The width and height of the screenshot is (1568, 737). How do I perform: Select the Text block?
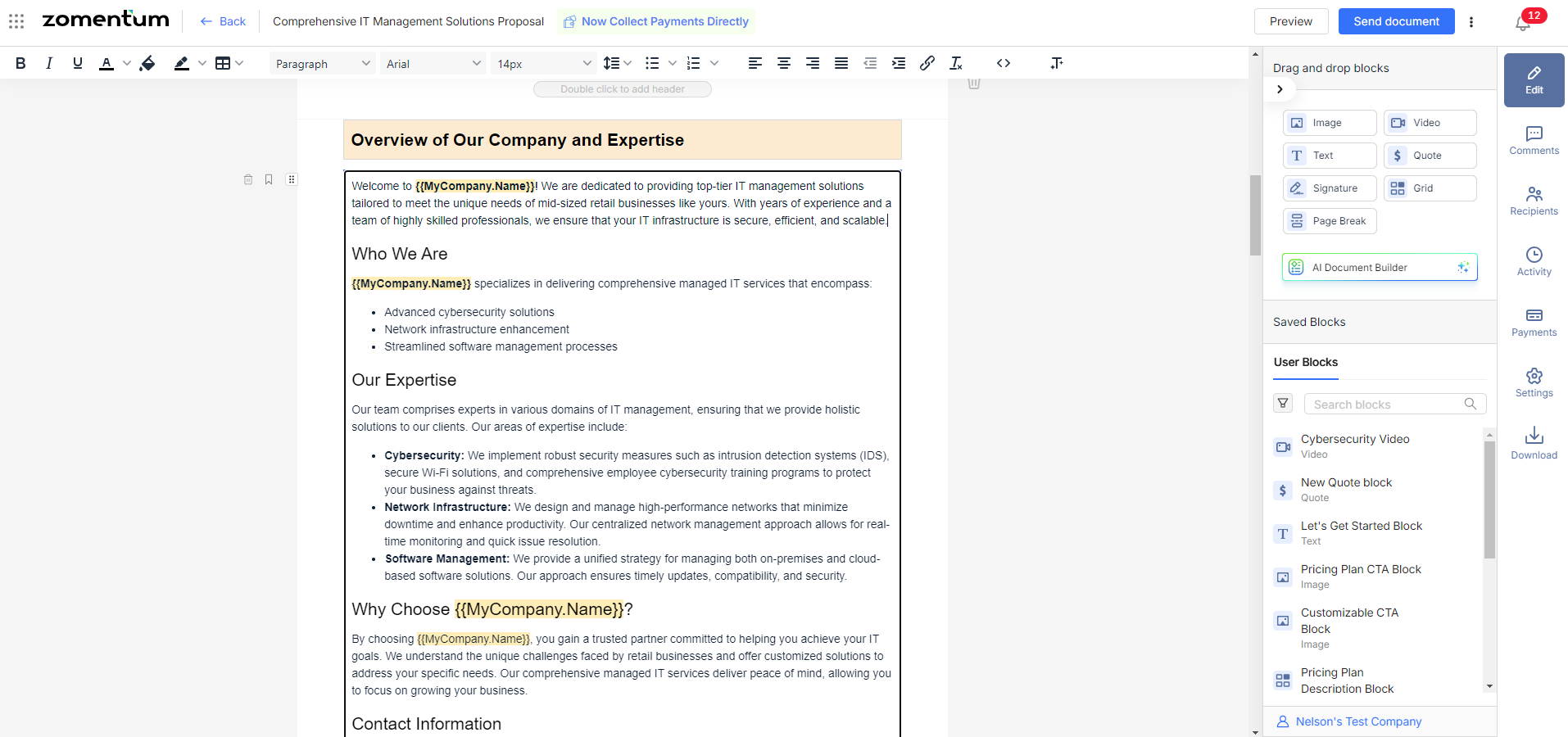point(1330,156)
